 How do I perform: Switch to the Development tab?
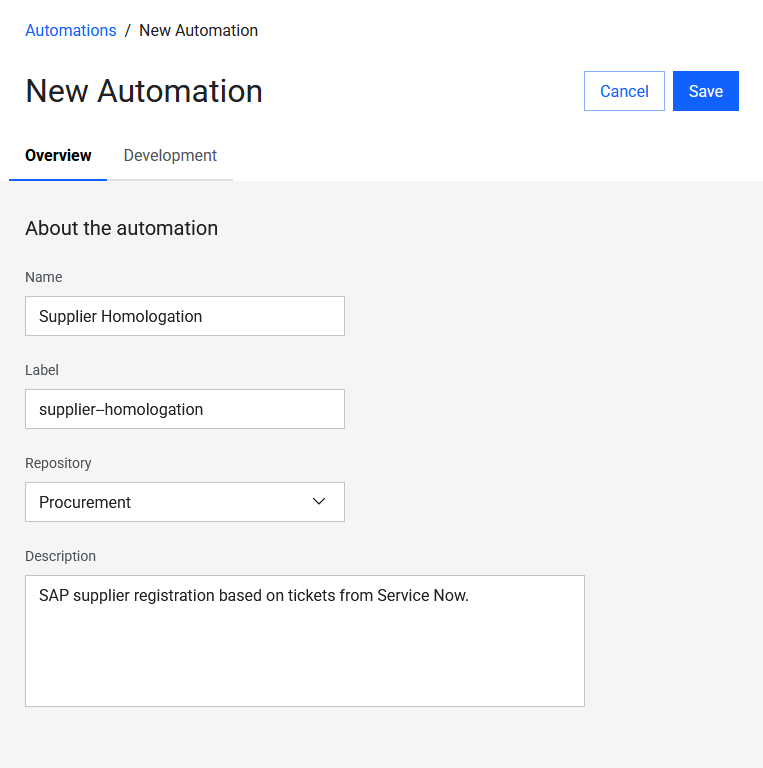click(x=170, y=155)
